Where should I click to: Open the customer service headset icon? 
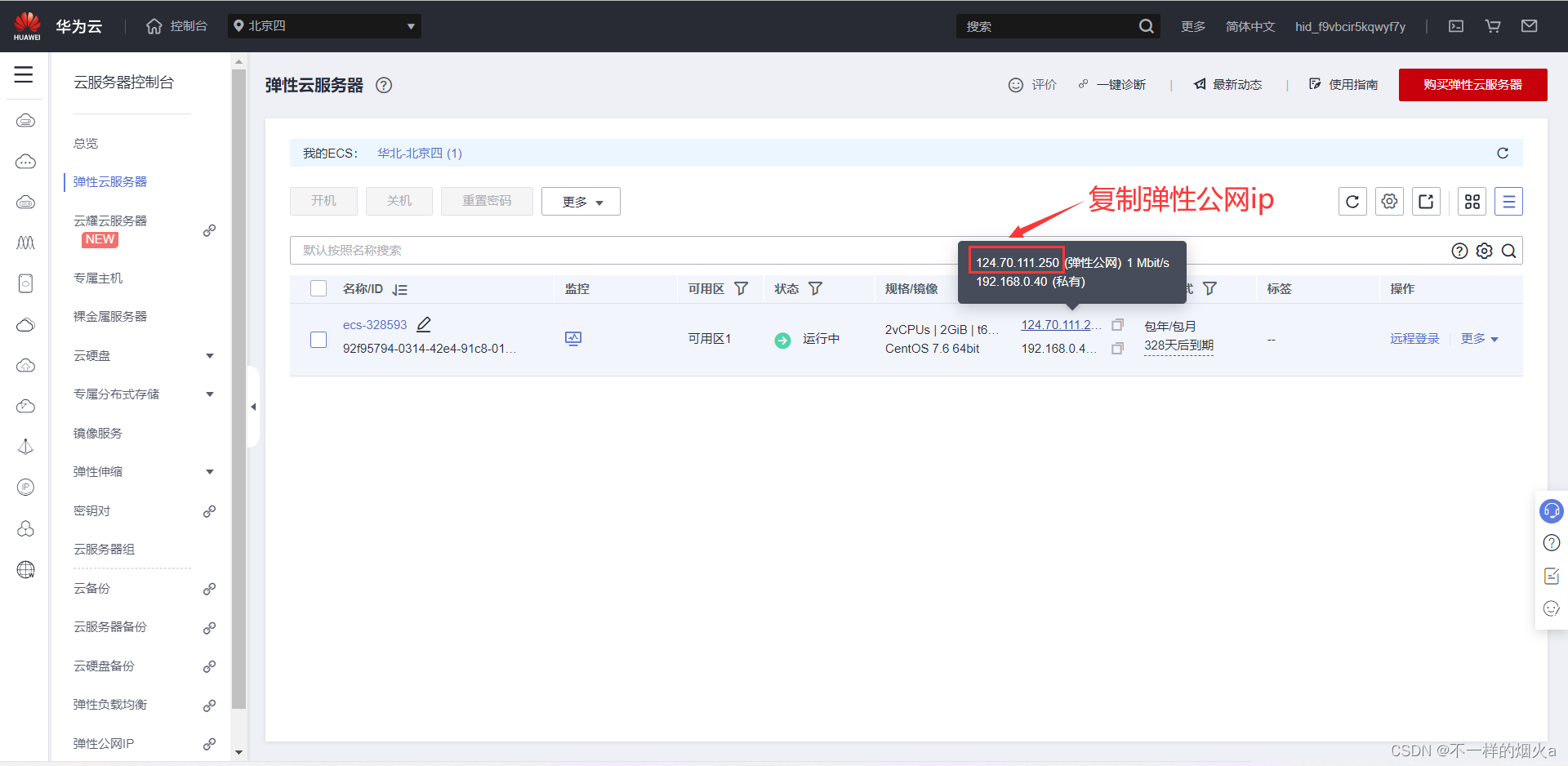click(x=1552, y=511)
